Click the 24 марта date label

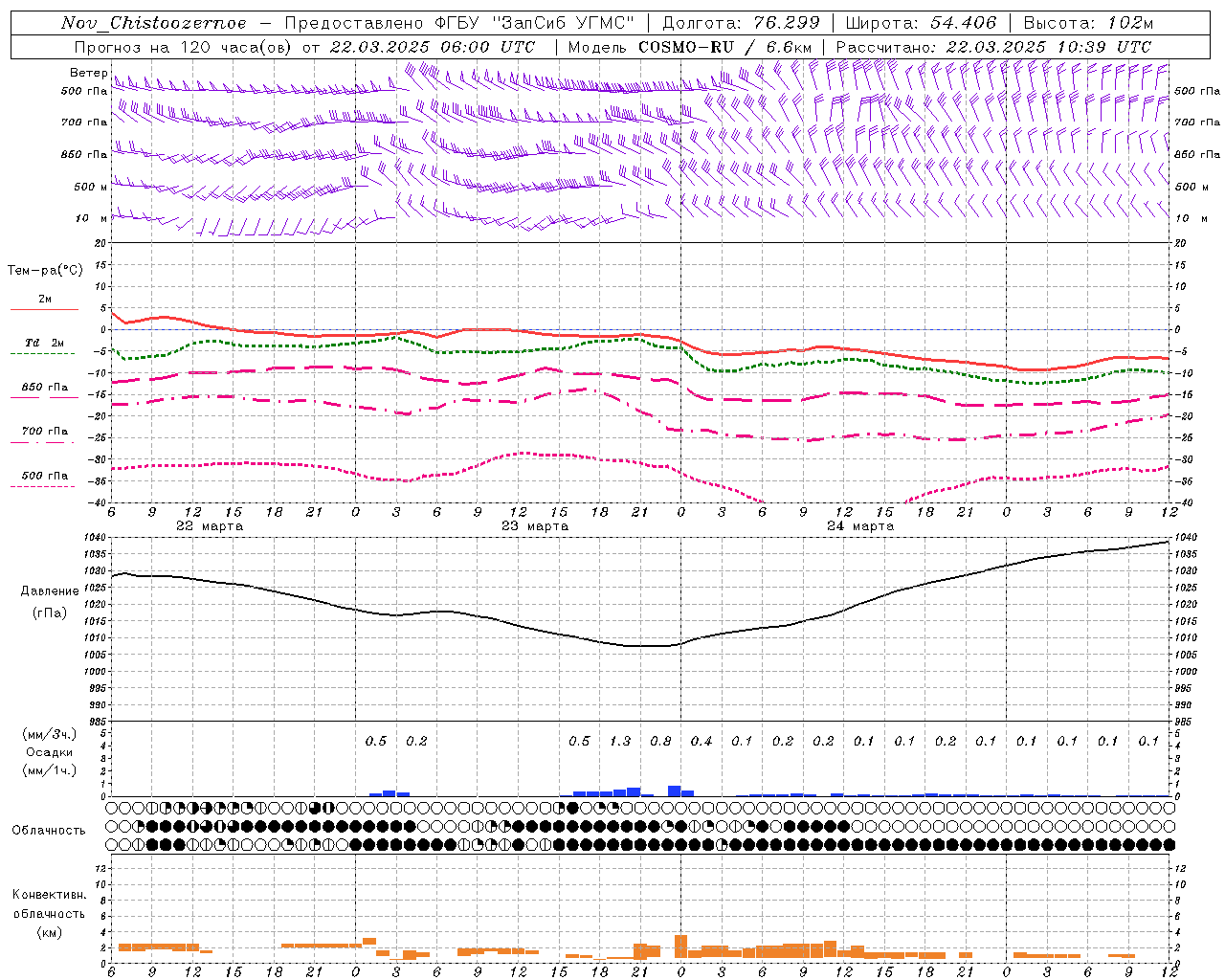pyautogui.click(x=860, y=526)
